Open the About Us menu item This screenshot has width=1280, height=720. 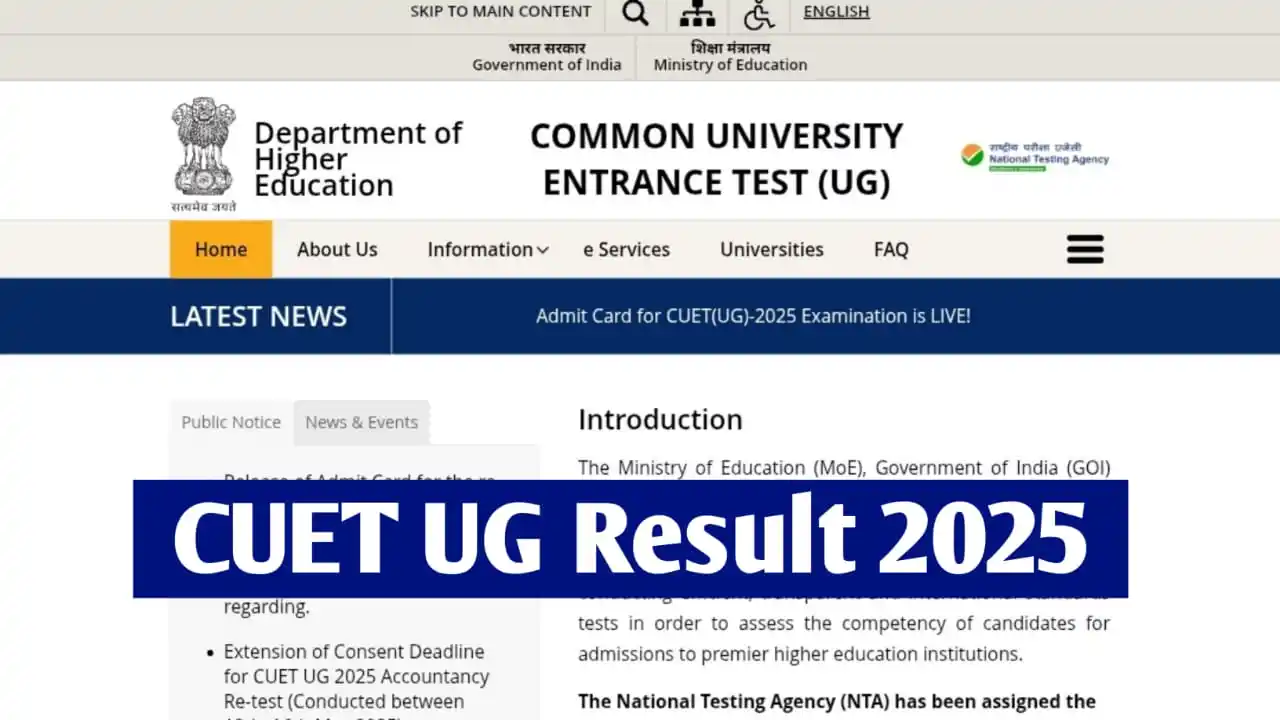337,250
